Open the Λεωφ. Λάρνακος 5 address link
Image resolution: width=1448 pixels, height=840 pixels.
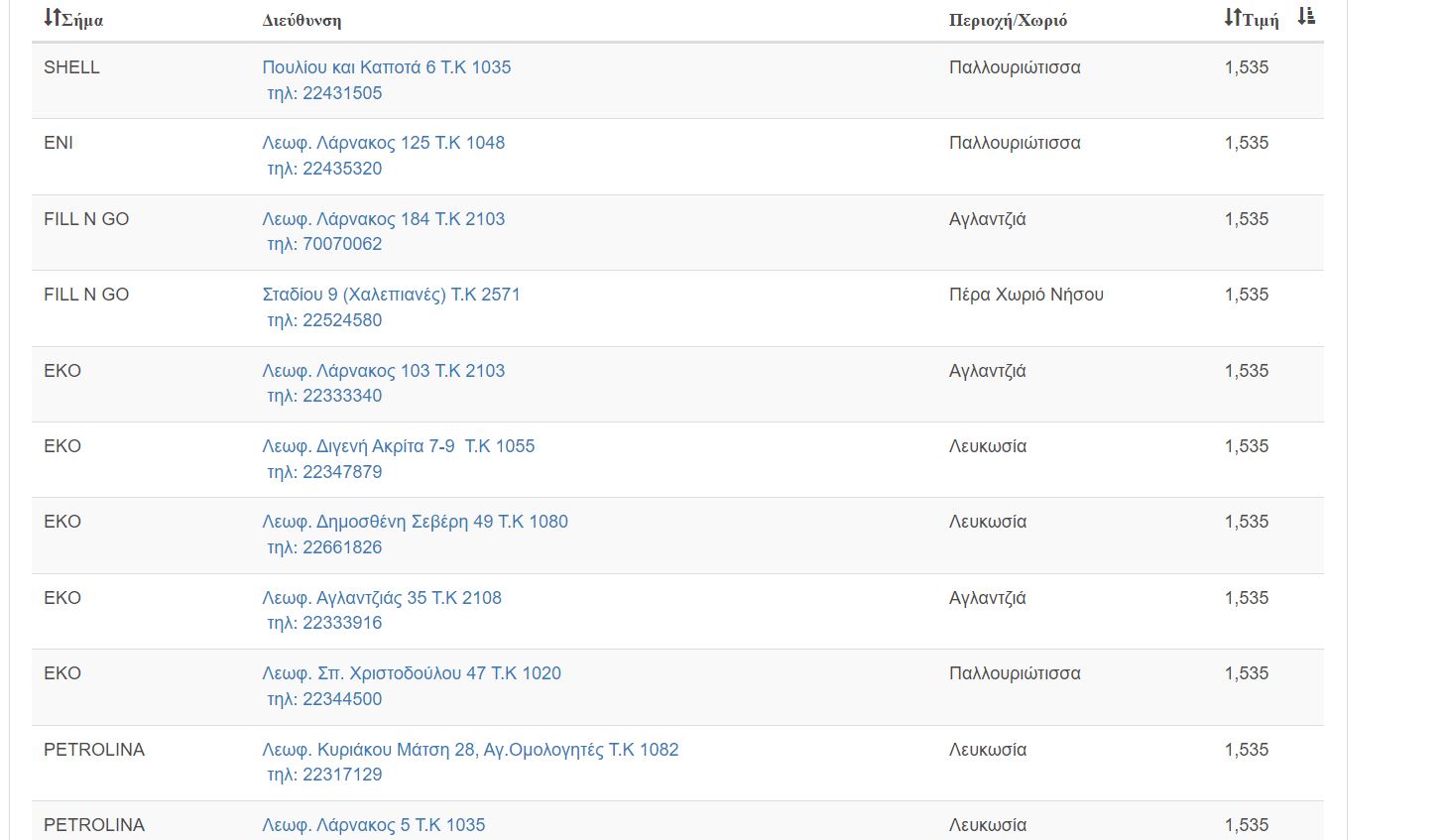374,825
